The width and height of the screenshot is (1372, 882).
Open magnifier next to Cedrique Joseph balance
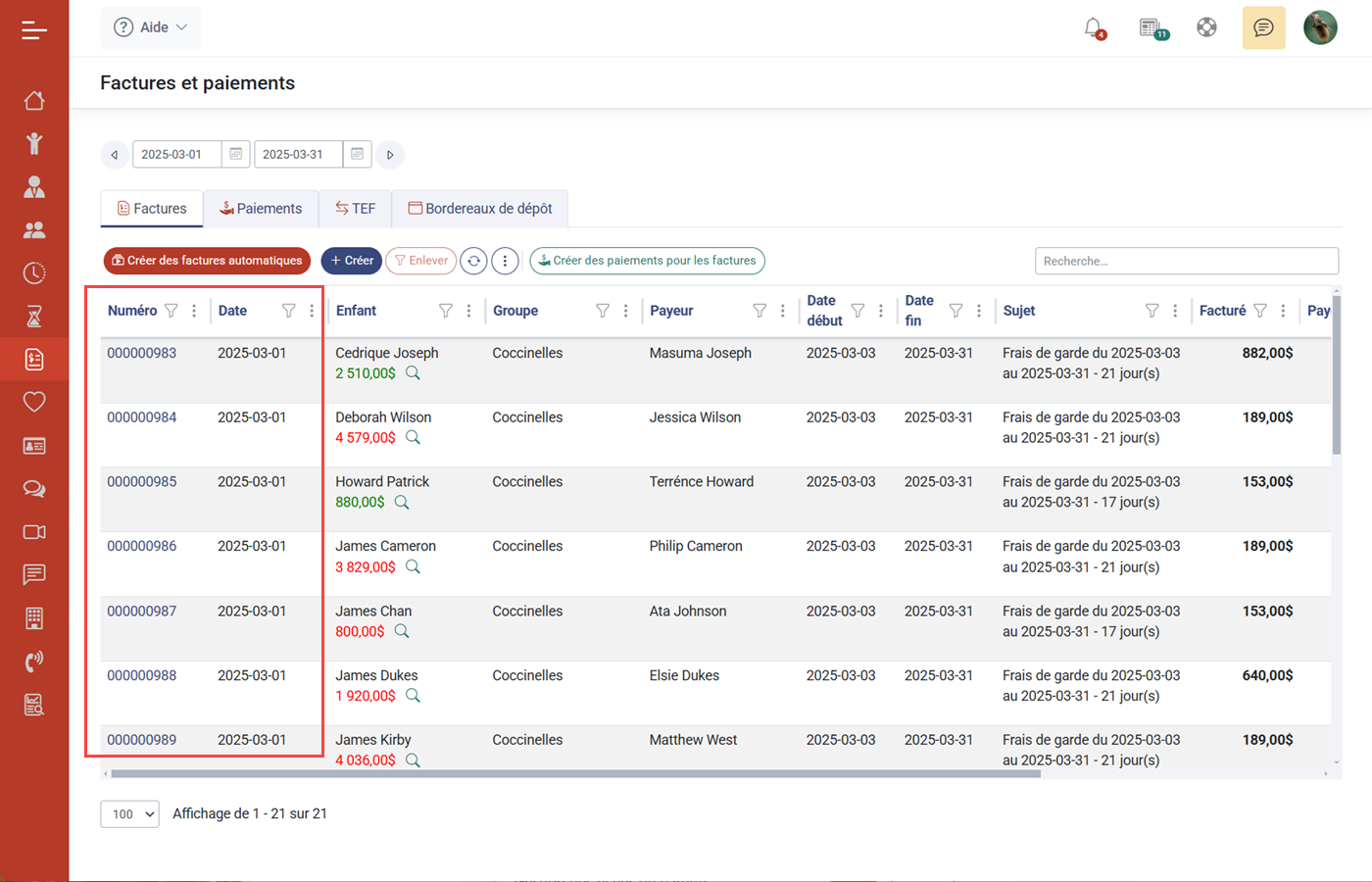click(413, 373)
